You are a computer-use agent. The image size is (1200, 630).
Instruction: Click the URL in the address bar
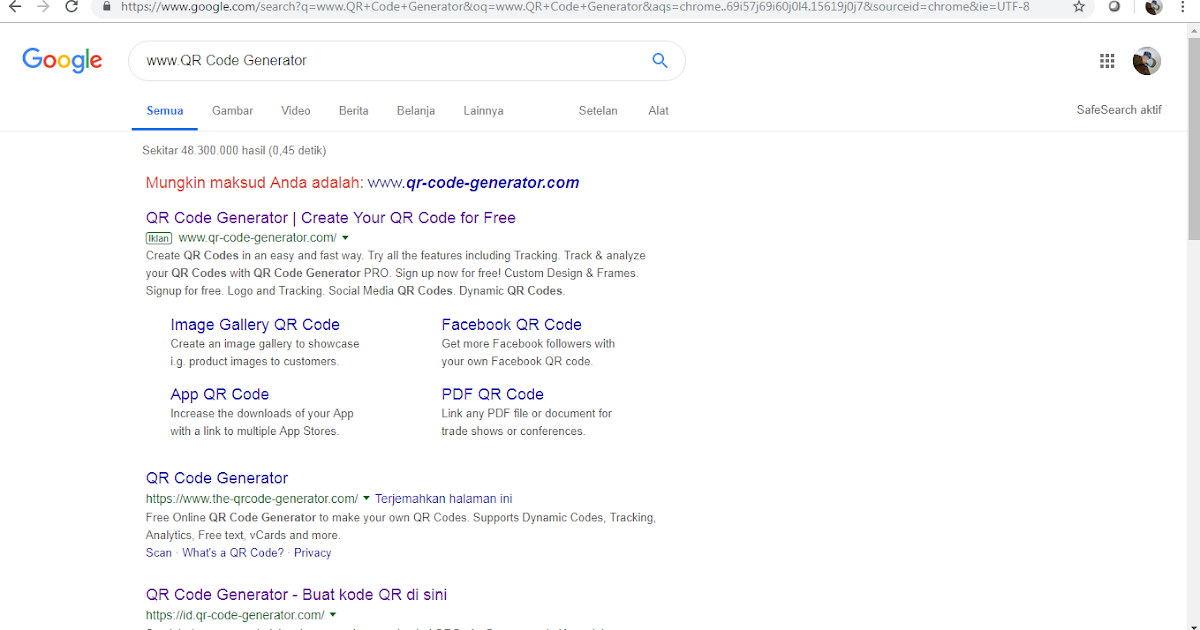pyautogui.click(x=575, y=6)
